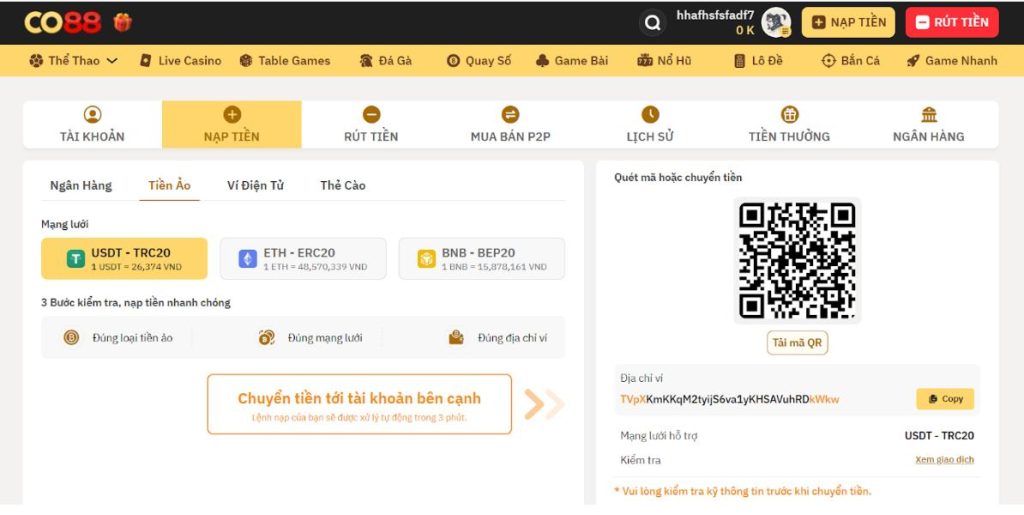Click the Chuyển tiền tới tài khoản bên cạnh banner

point(359,404)
